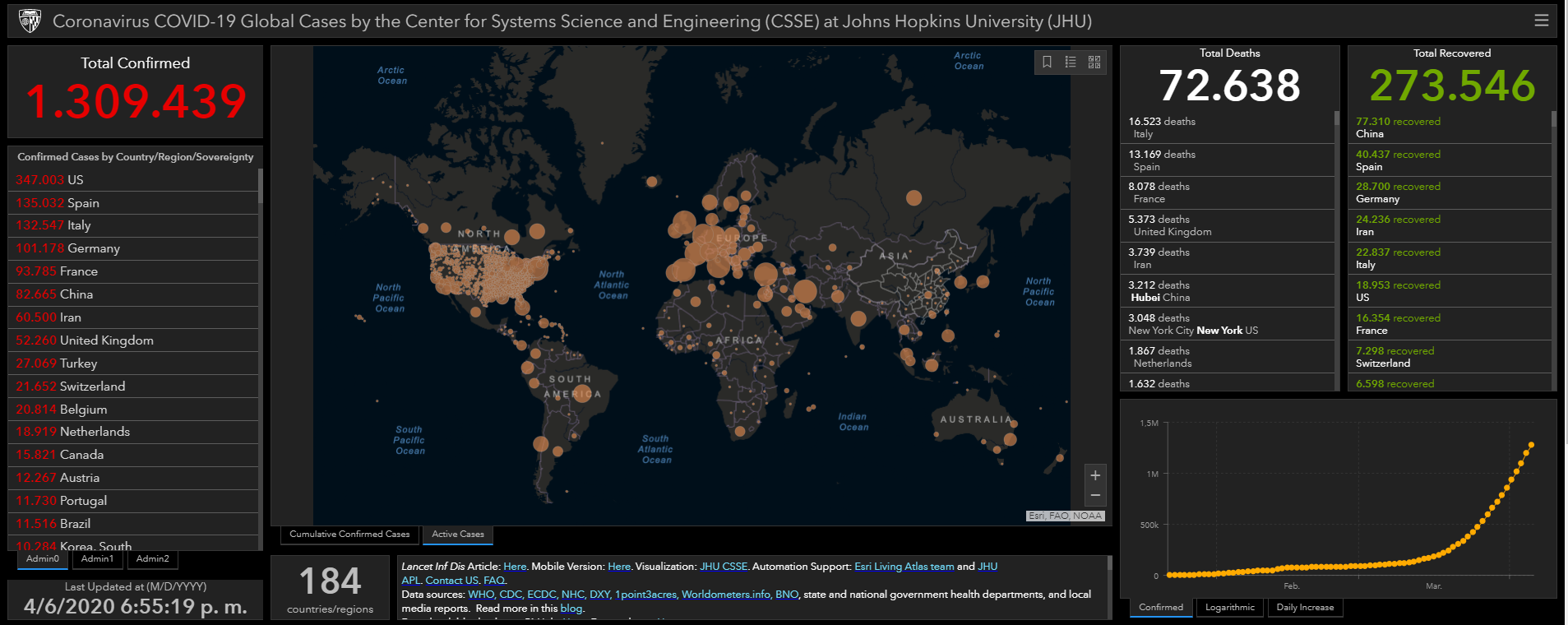Switch the chart to Daily Increase
The image size is (1568, 625).
coord(1305,608)
